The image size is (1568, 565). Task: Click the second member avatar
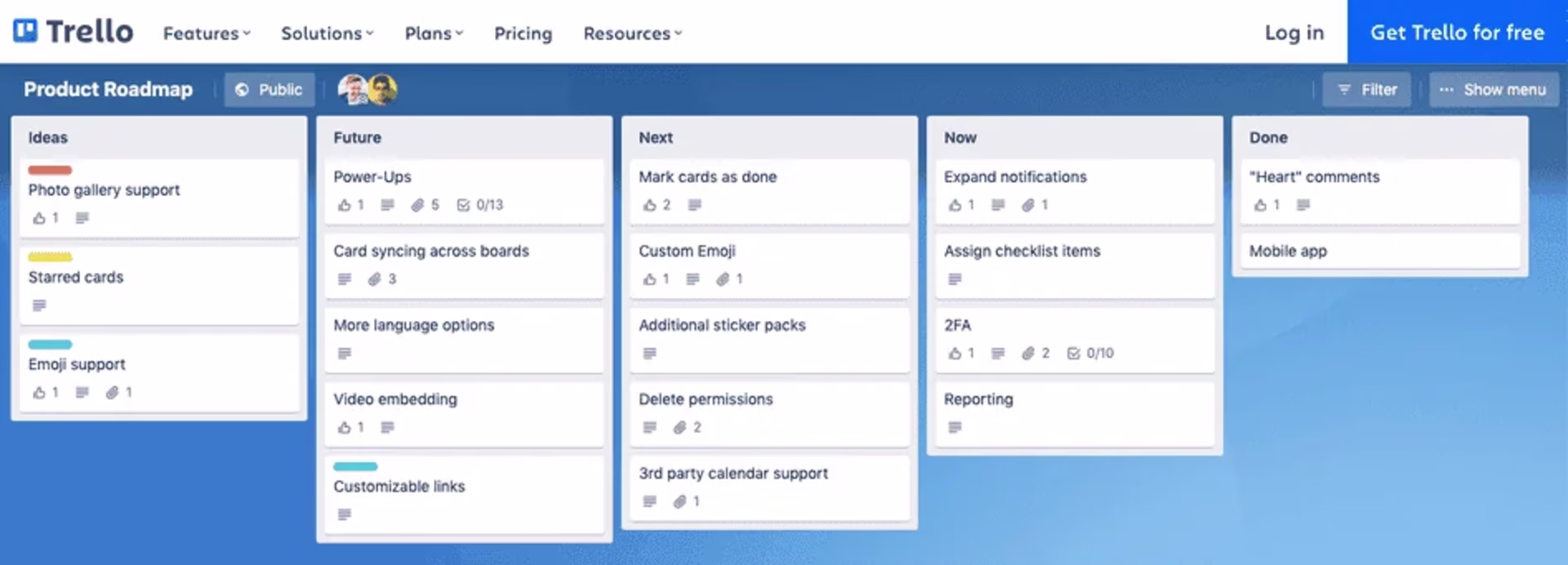382,90
